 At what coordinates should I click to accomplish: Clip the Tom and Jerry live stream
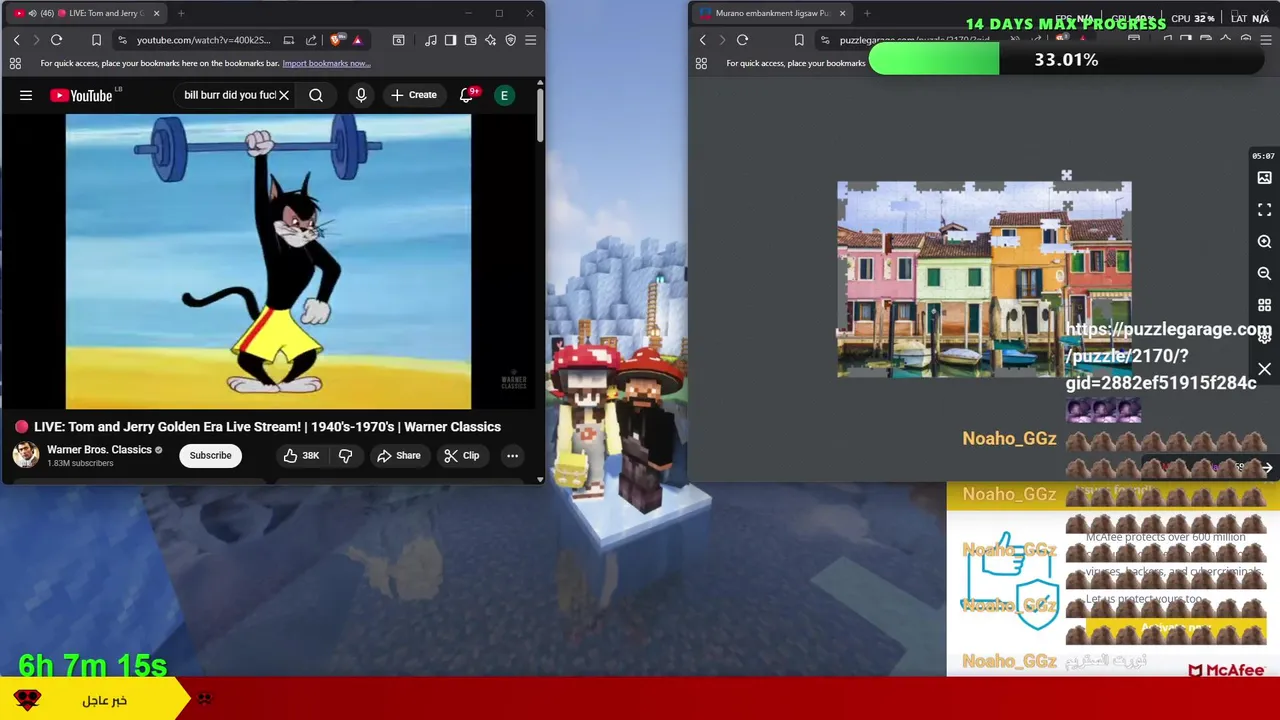(x=462, y=456)
